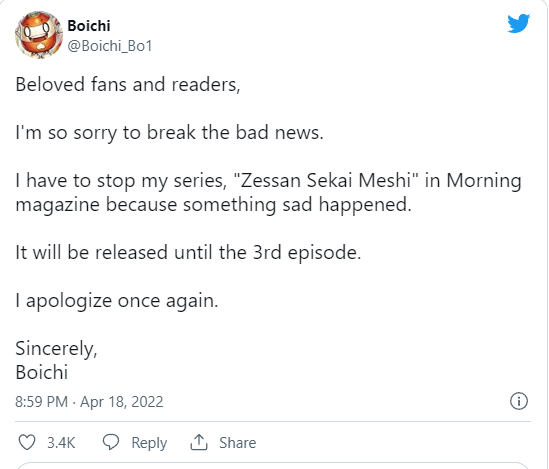Click the "sorry to break the bad news" sentence
549x469 pixels.
pyautogui.click(x=169, y=133)
